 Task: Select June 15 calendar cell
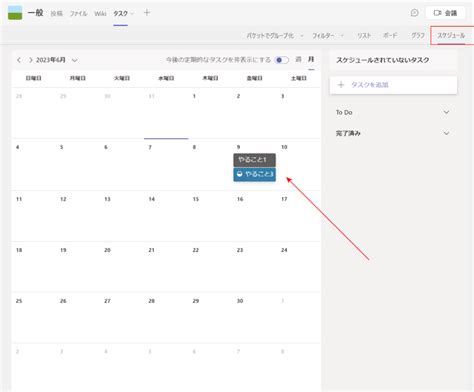point(210,216)
